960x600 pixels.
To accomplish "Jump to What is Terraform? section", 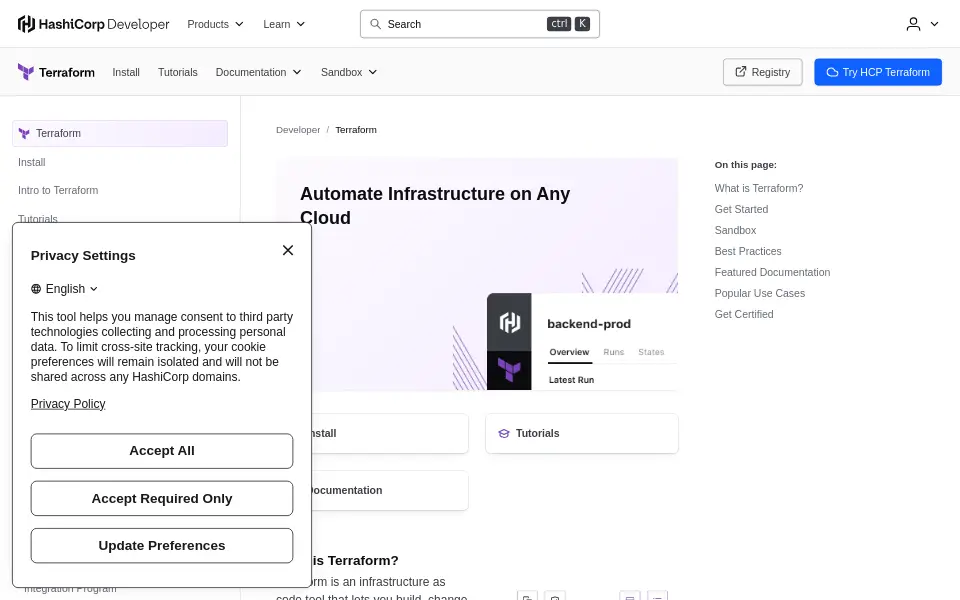I will pos(759,189).
